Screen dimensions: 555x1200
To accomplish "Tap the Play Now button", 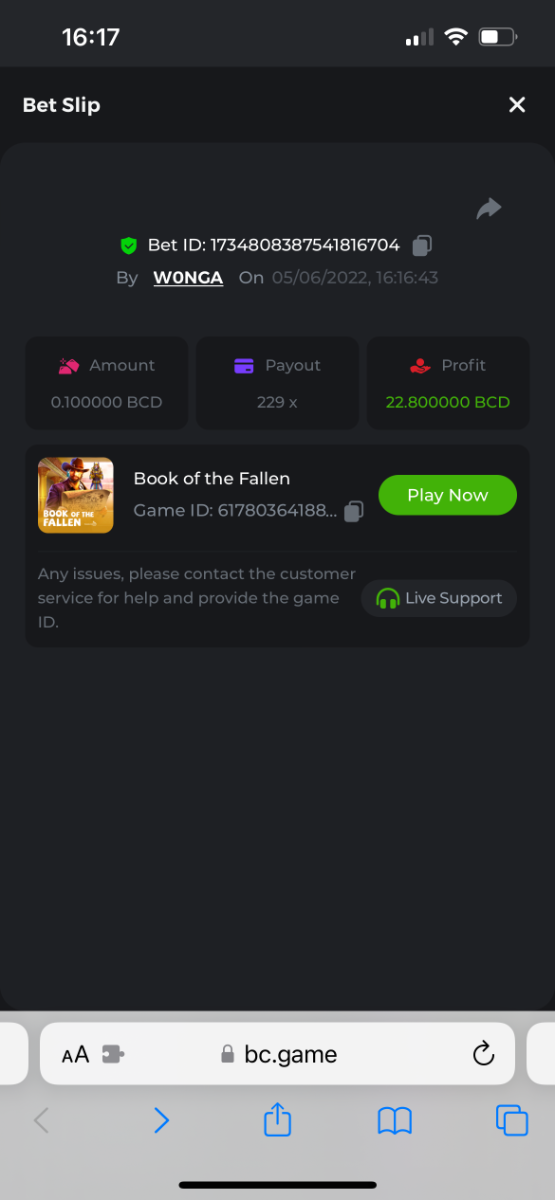I will (x=447, y=495).
